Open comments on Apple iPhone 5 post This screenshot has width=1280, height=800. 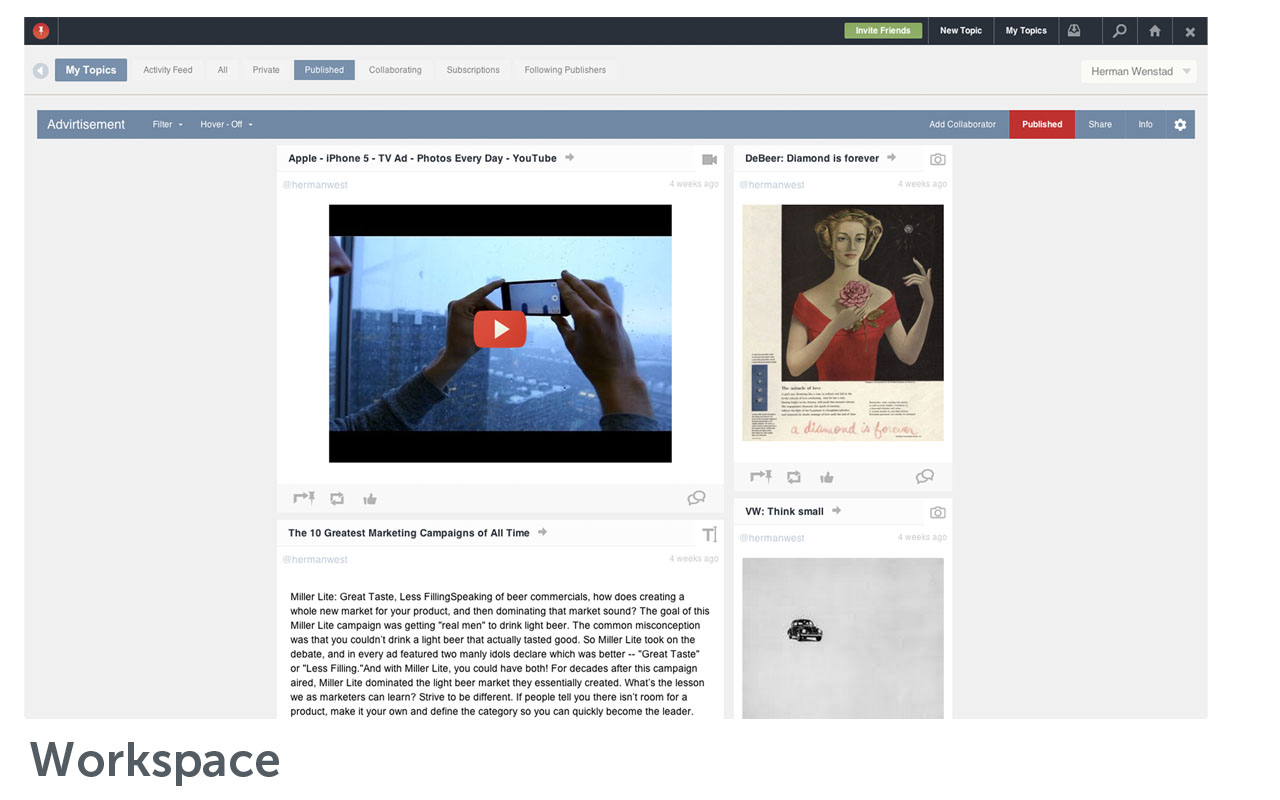tap(697, 498)
